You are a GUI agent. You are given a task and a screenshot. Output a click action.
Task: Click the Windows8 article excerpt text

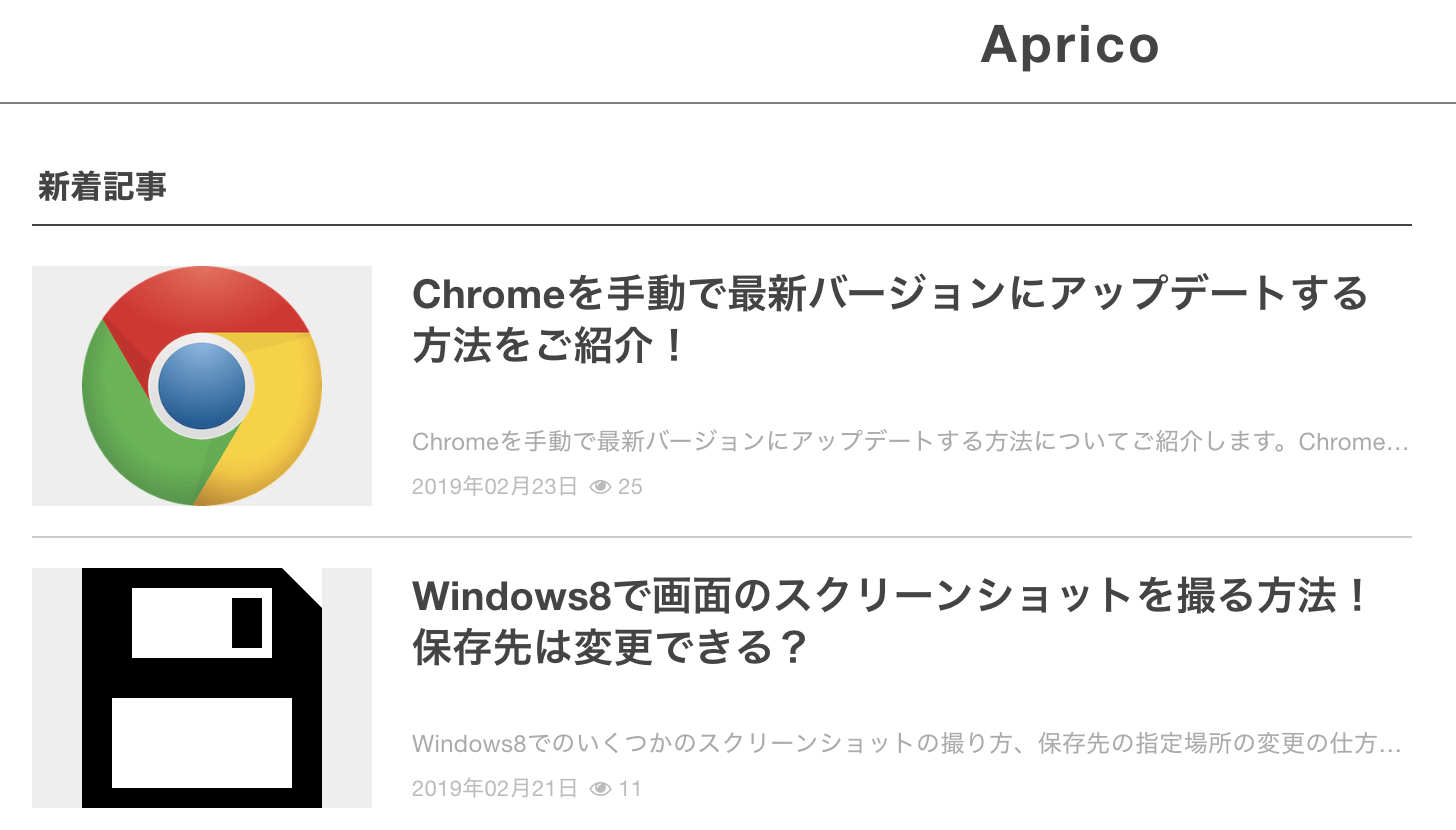tap(900, 742)
